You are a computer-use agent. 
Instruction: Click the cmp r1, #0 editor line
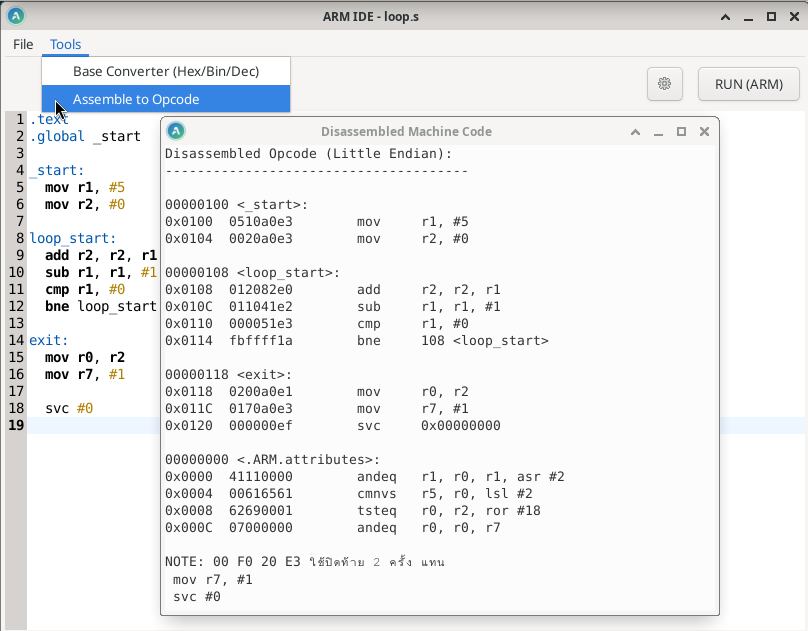click(85, 289)
